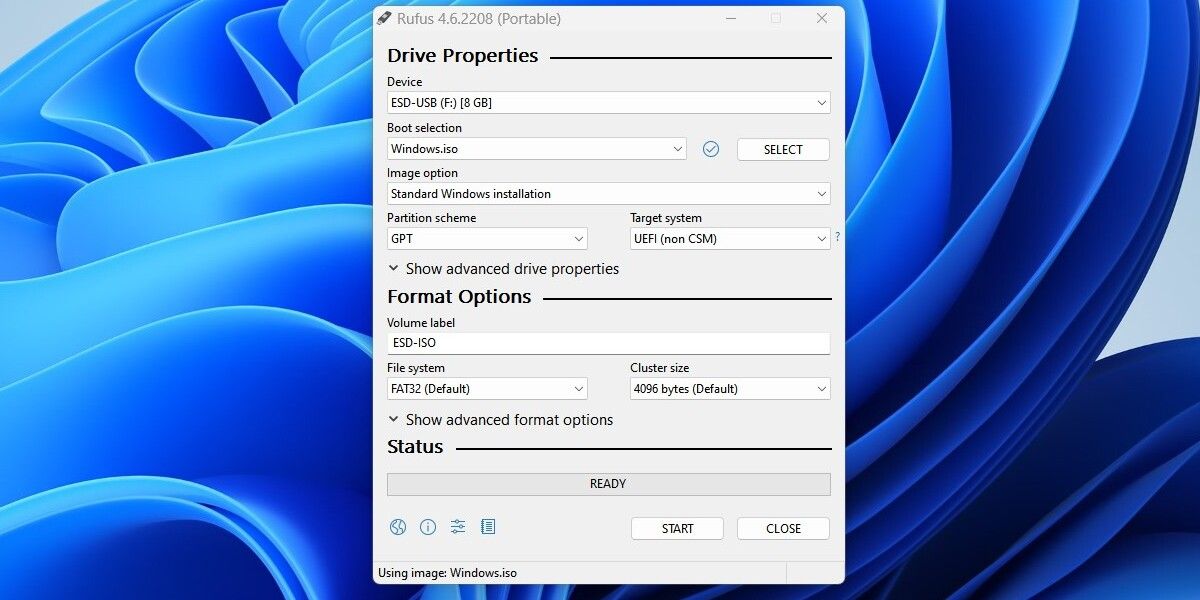
Task: Open the Device dropdown showing ESD-USB
Action: 608,102
